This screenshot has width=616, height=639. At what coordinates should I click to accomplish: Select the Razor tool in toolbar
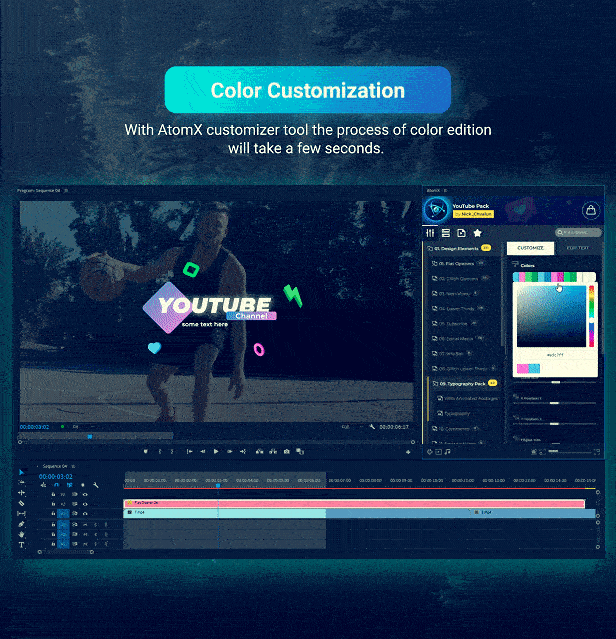(x=21, y=503)
